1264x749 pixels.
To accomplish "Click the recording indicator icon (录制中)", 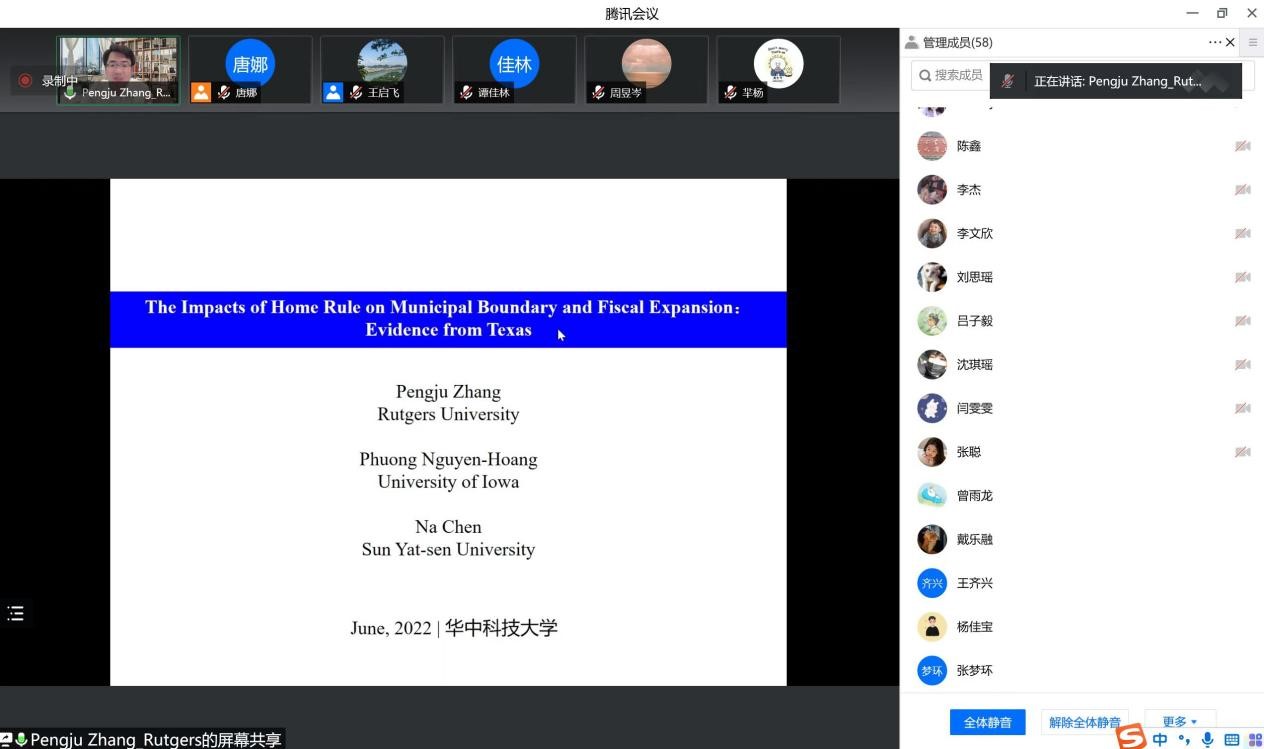I will (25, 81).
